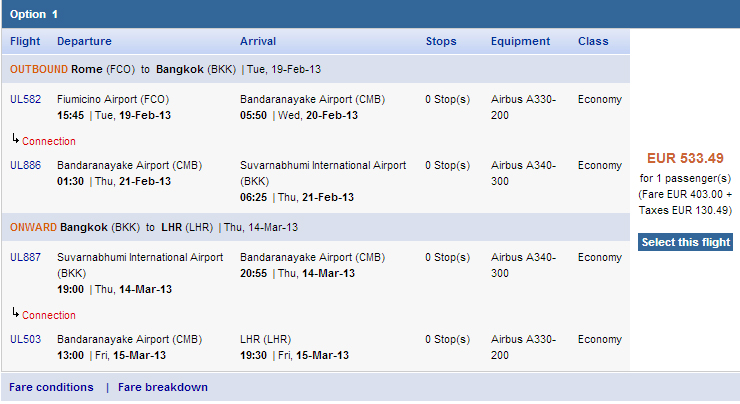Click the OUTBOUND Rome to Bangkok row
Screen dimensions: 740x404
tap(316, 69)
